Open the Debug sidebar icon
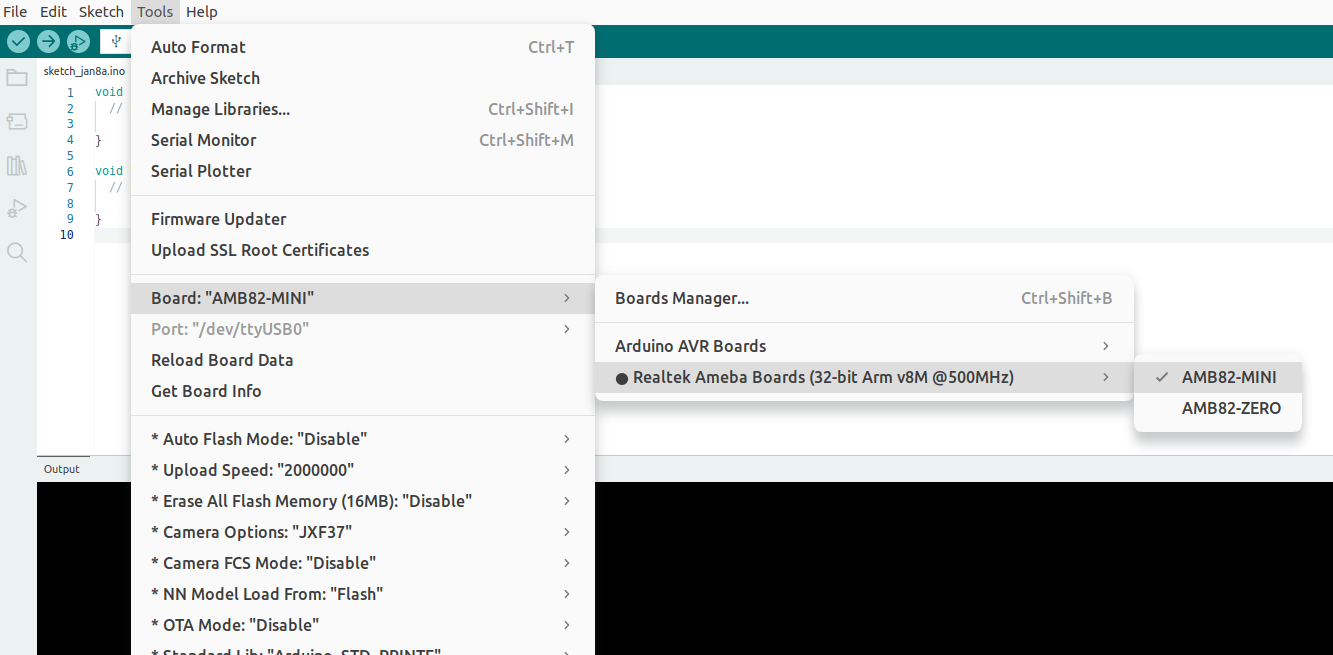Screen dimensions: 1333x655 17,208
